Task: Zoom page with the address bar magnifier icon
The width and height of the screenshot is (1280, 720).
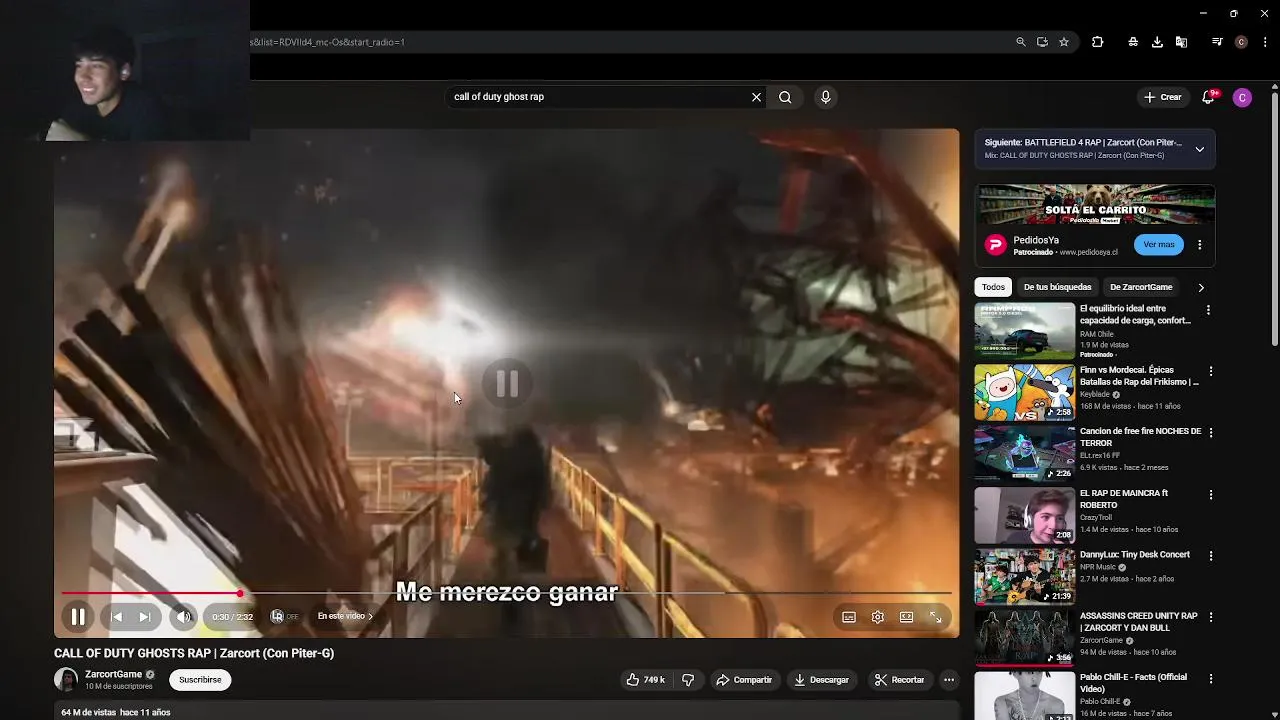Action: pyautogui.click(x=1020, y=42)
